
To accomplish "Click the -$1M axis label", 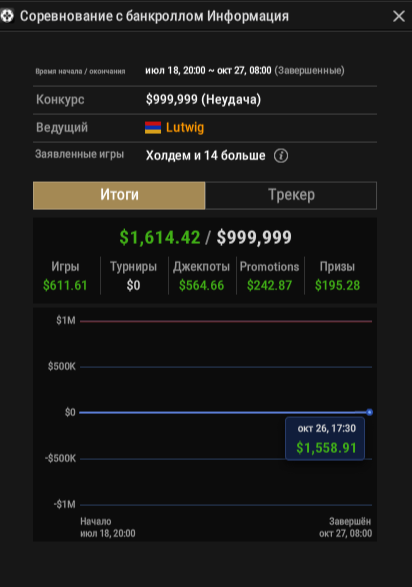I will coord(64,504).
